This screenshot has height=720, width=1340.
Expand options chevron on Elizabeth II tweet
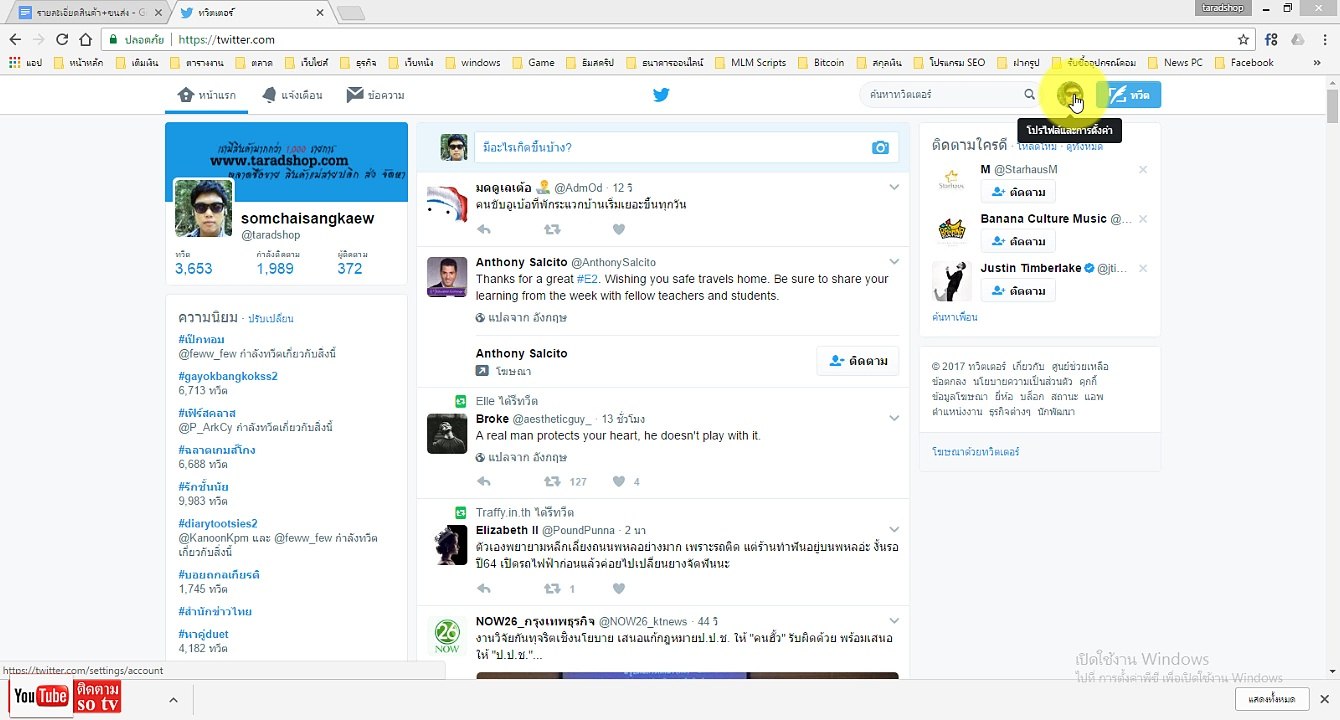(894, 530)
